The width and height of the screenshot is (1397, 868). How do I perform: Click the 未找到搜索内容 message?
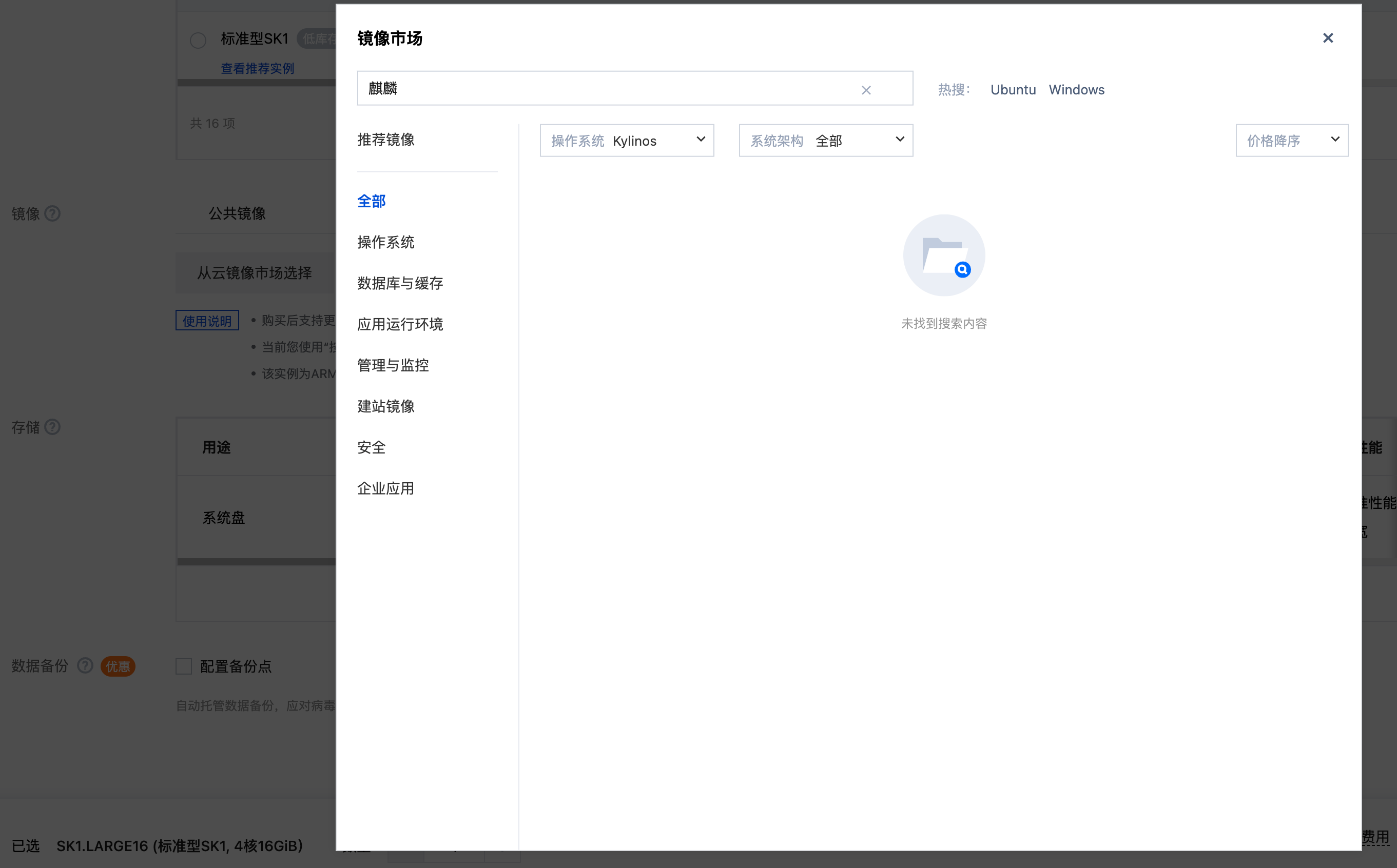click(x=944, y=324)
